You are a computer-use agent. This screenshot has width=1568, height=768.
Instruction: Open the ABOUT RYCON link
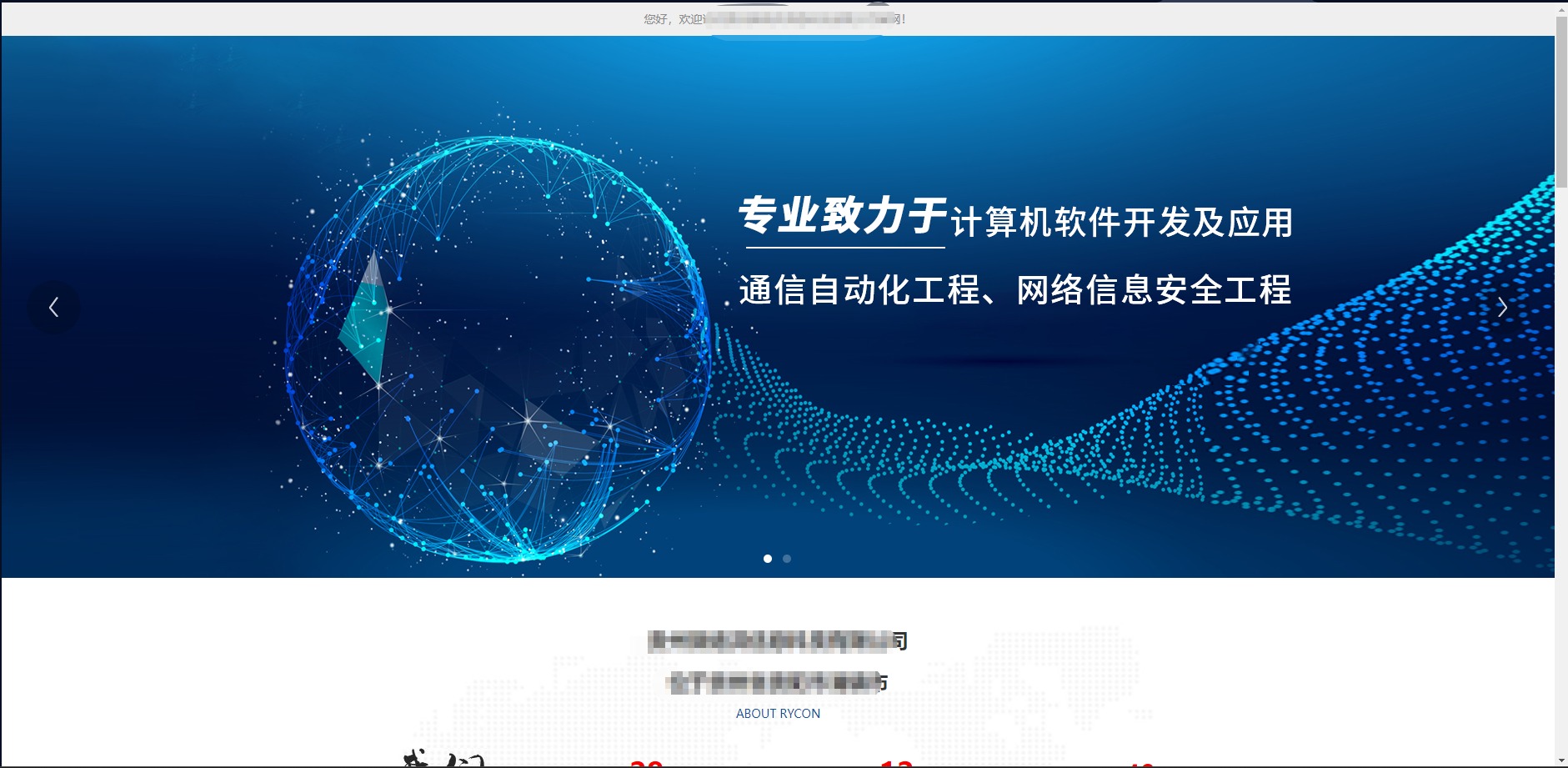778,714
